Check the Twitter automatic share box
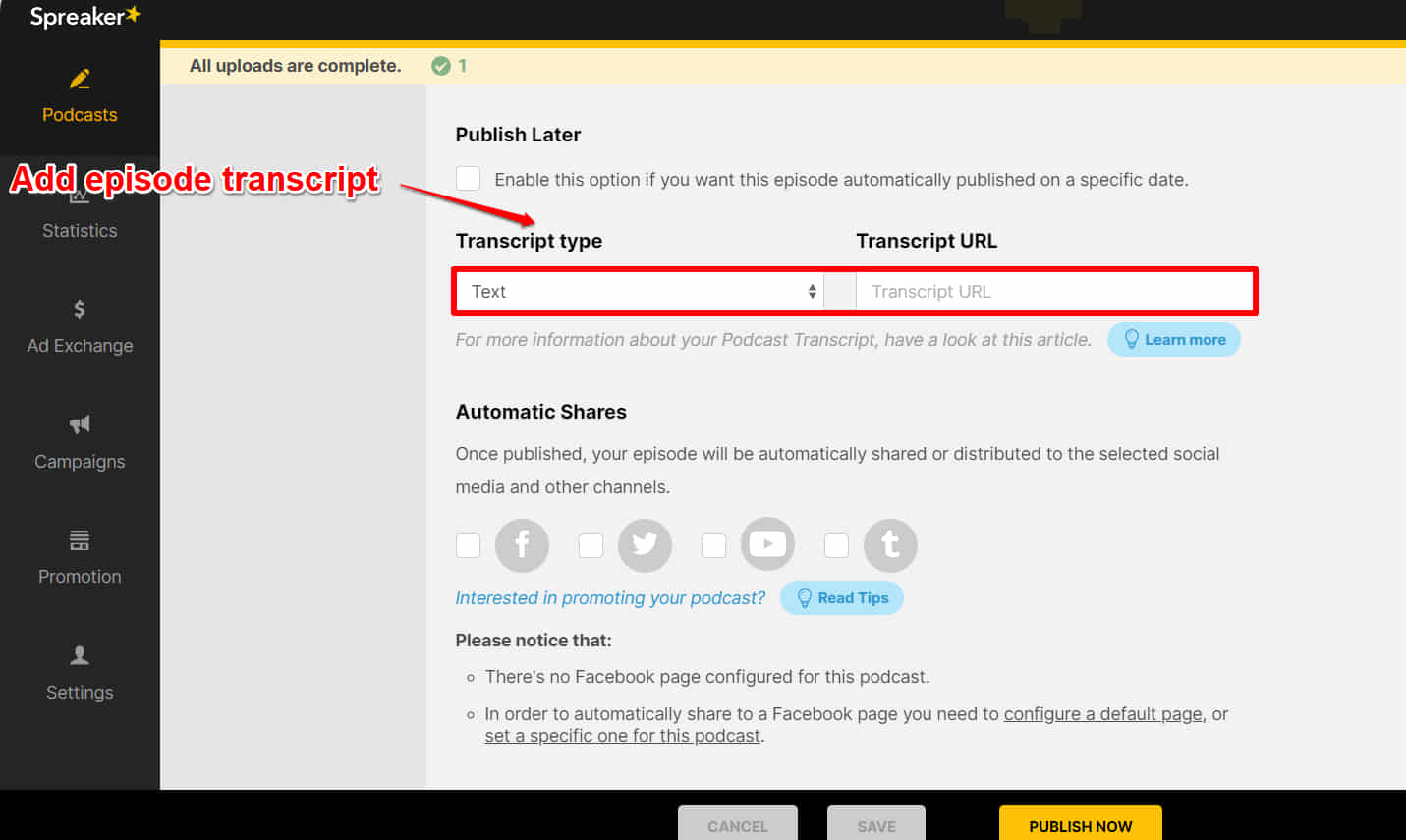 [591, 544]
